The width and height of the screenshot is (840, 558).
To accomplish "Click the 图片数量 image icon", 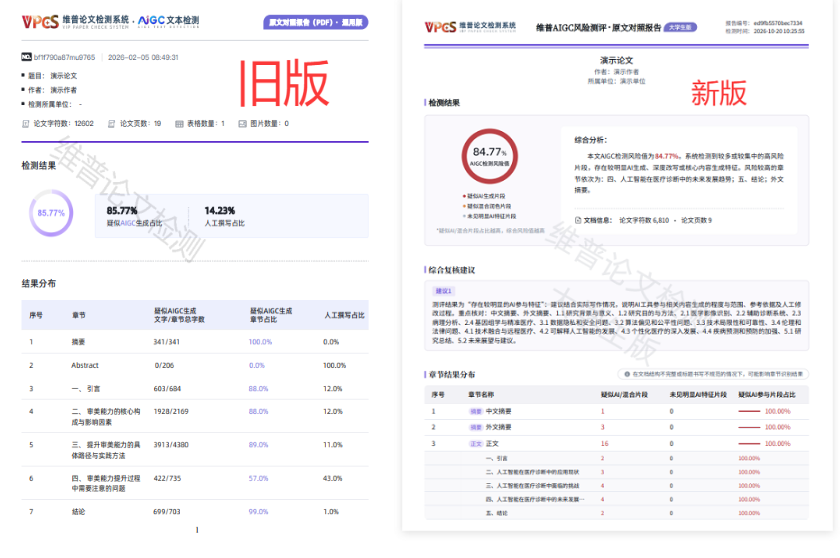I will coord(242,124).
